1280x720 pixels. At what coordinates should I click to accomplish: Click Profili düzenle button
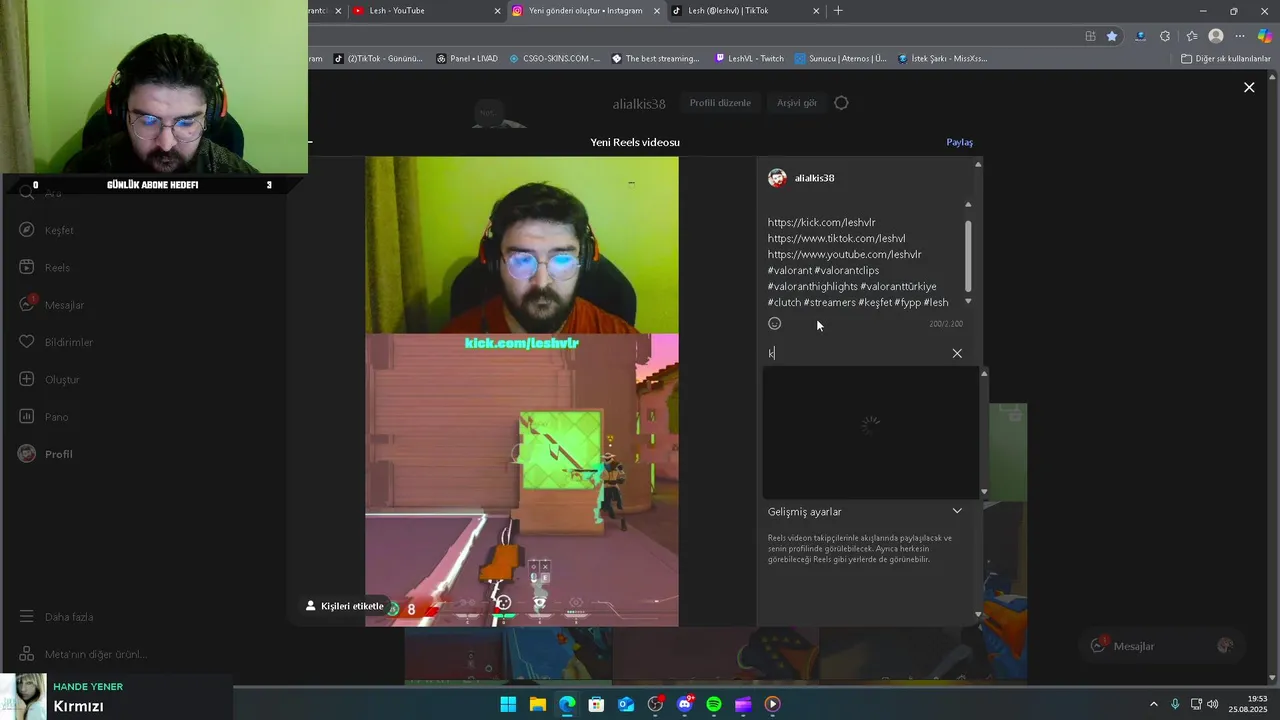(x=720, y=103)
